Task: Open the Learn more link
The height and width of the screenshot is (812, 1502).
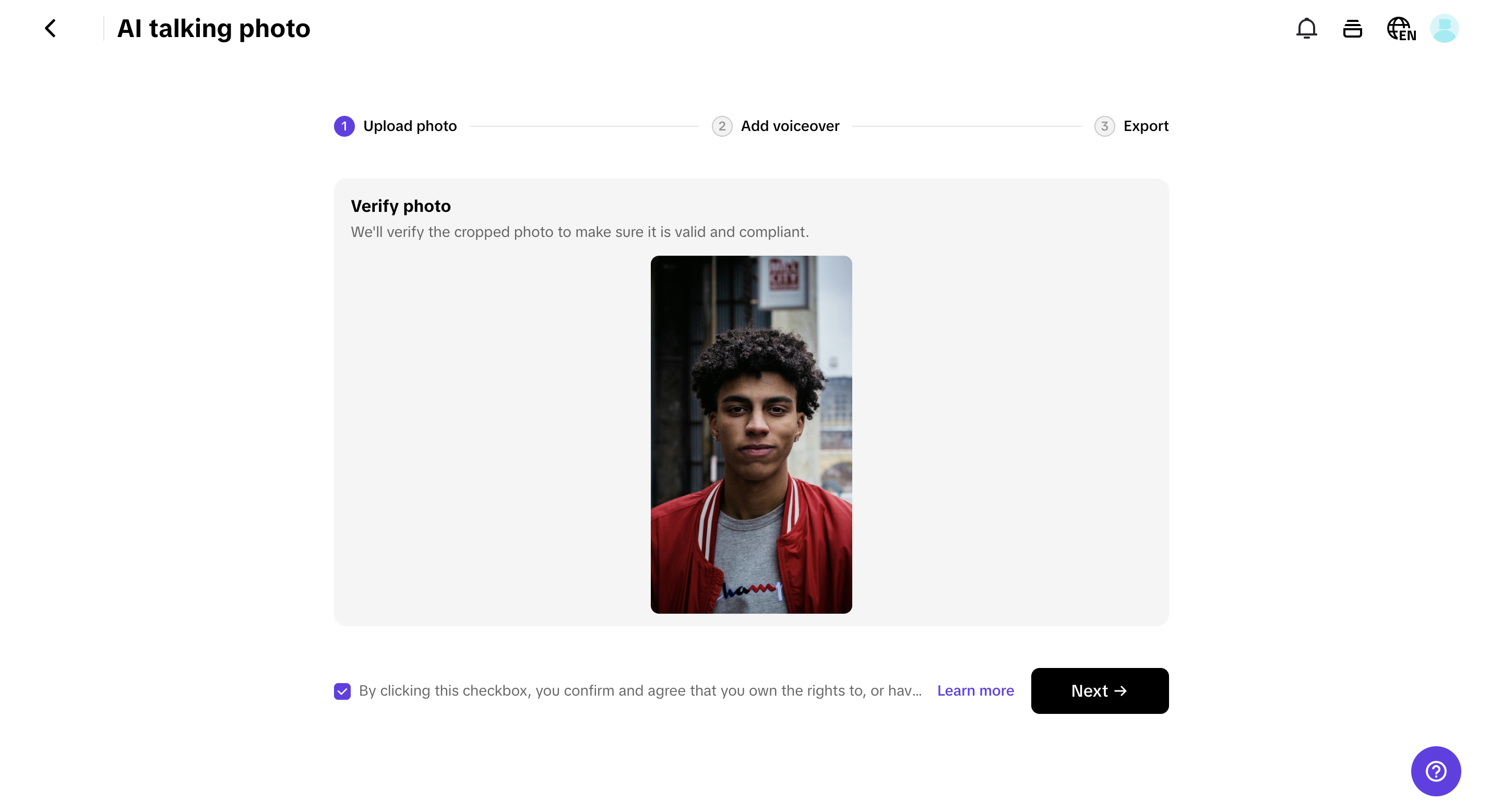Action: (975, 691)
